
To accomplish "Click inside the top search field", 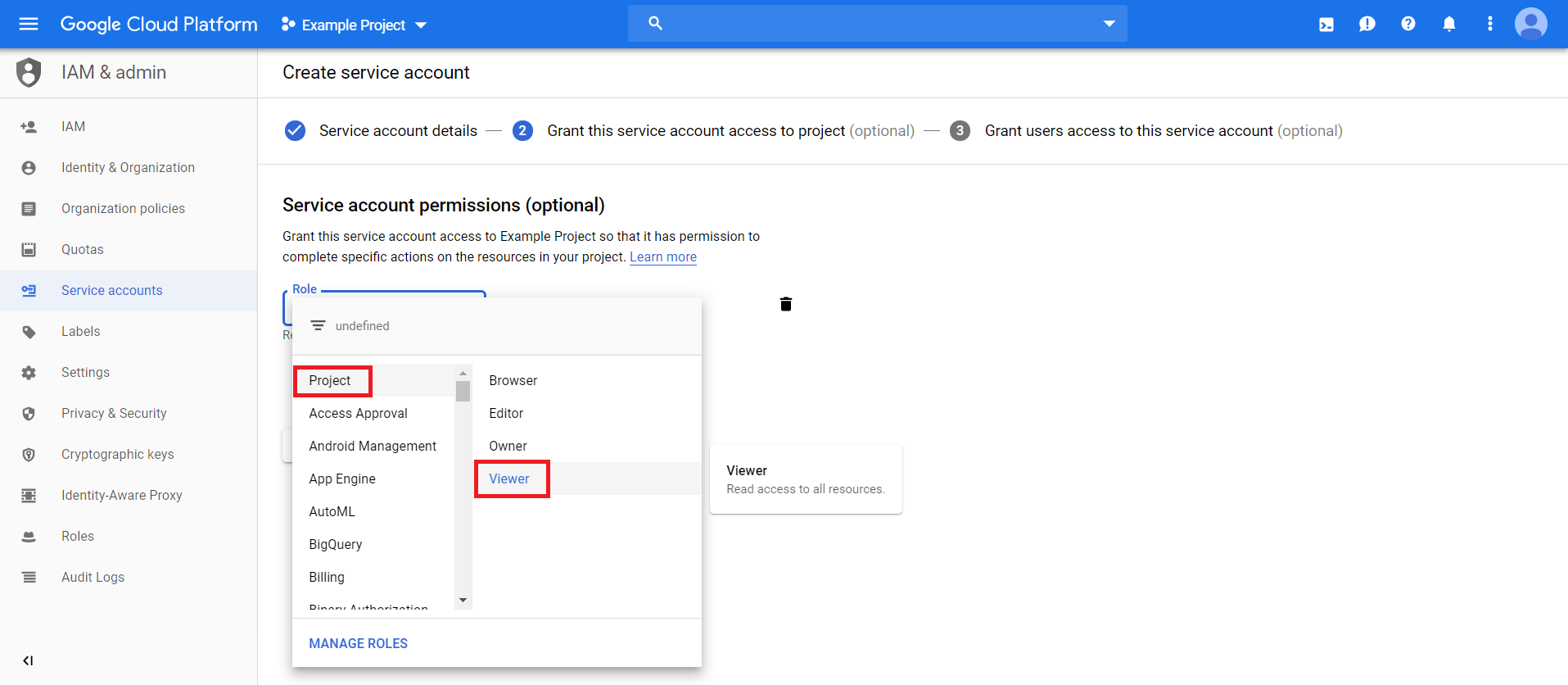I will [878, 23].
